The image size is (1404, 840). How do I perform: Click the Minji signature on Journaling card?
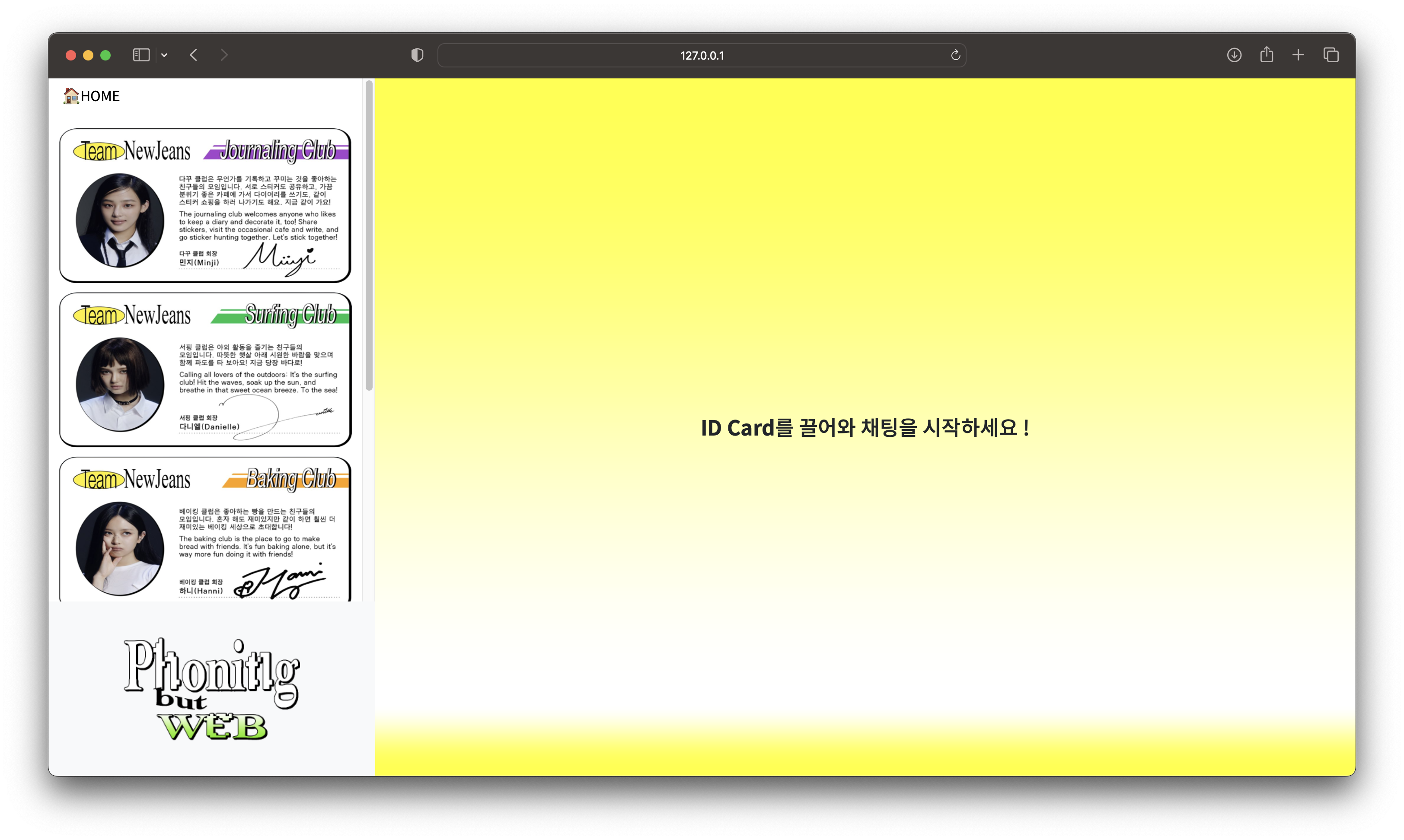(x=279, y=259)
